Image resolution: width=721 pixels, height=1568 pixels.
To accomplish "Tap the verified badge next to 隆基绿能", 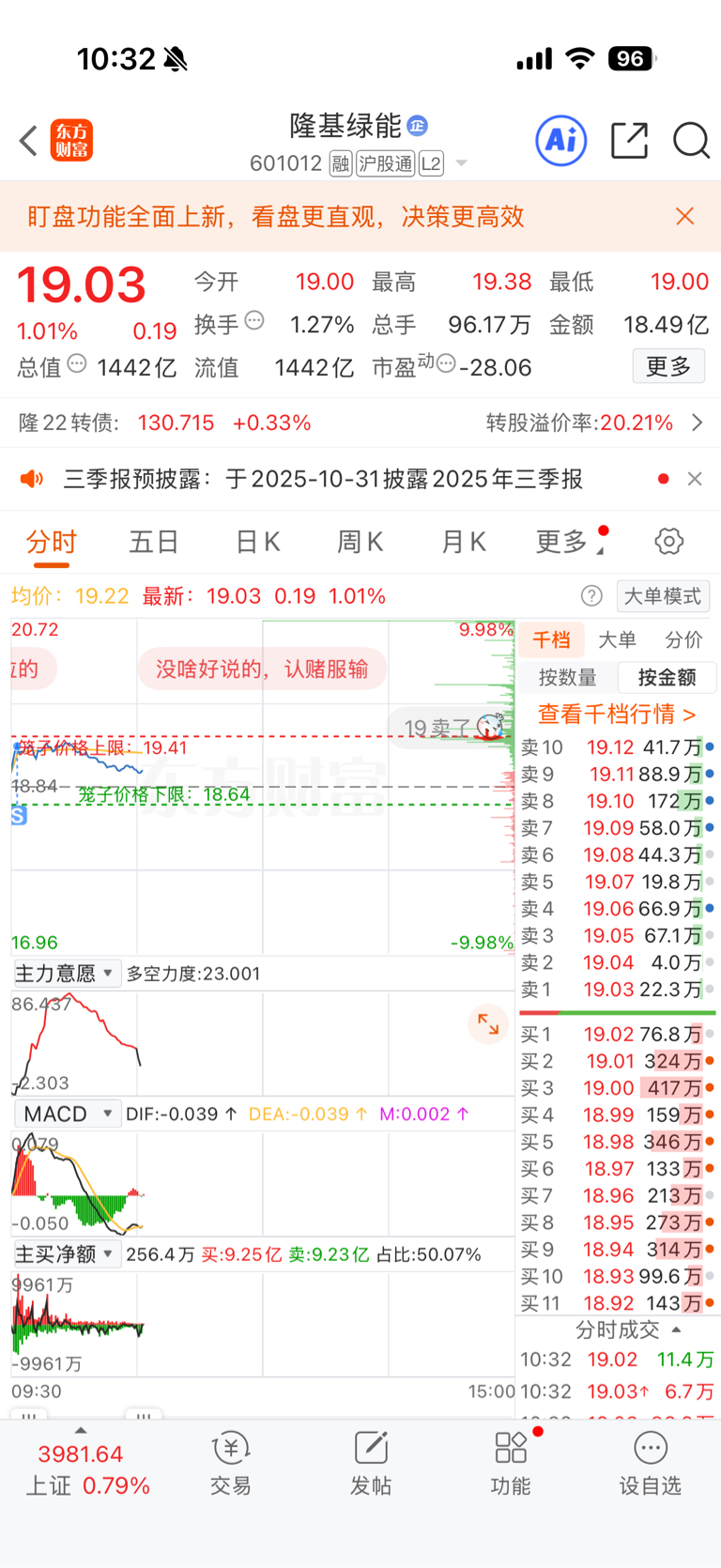I will coord(418,125).
